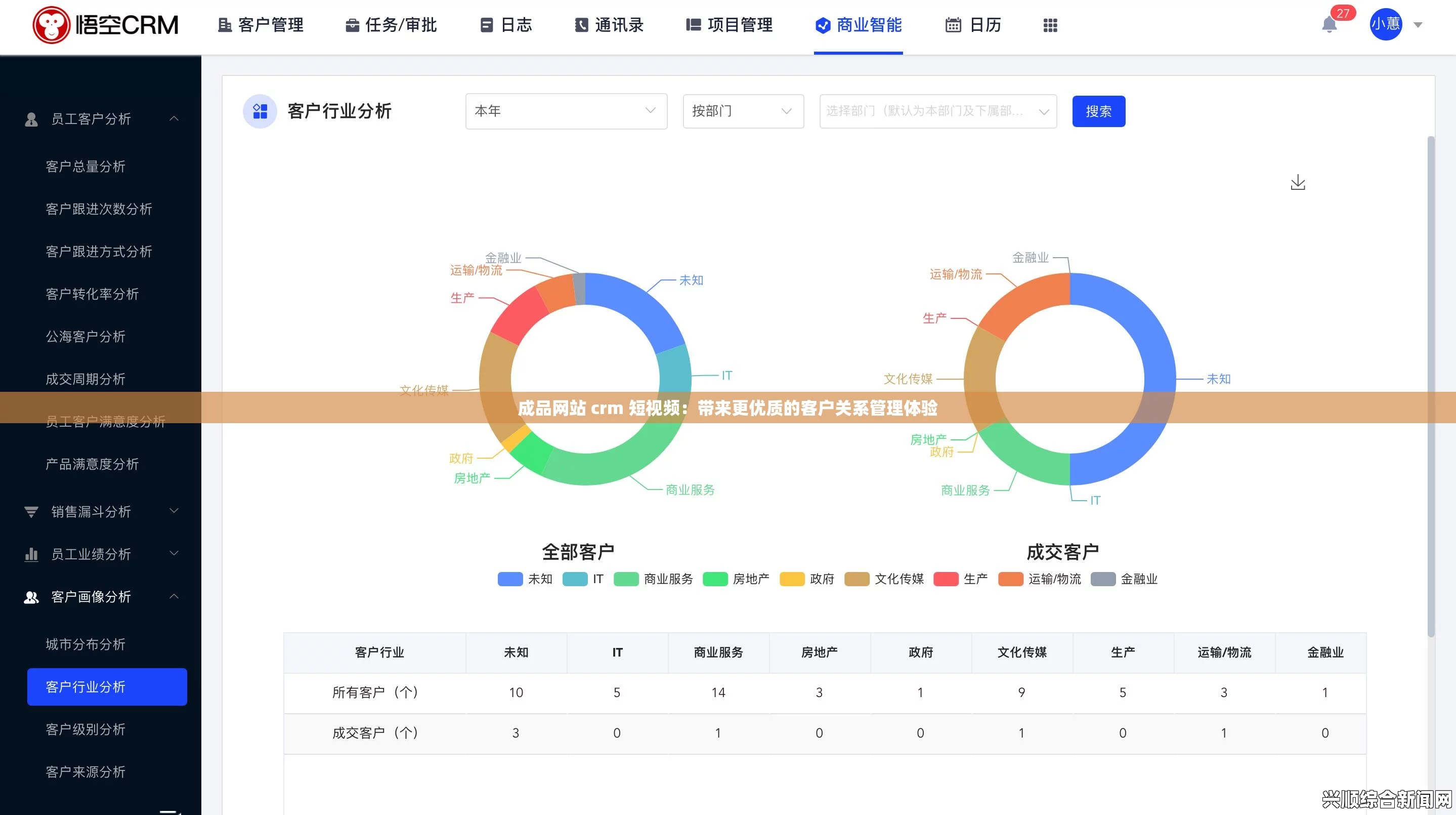This screenshot has width=1456, height=815.
Task: Open the 按部门 dropdown
Action: coord(743,111)
